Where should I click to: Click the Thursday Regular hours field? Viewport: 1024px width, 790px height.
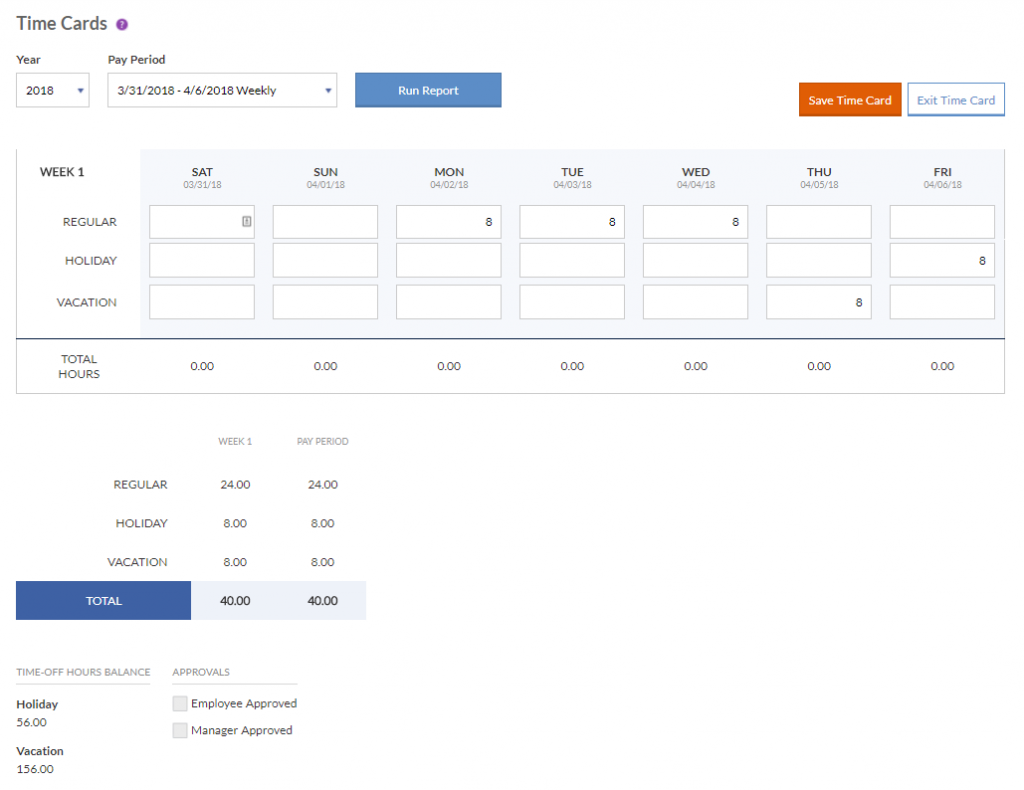click(818, 222)
